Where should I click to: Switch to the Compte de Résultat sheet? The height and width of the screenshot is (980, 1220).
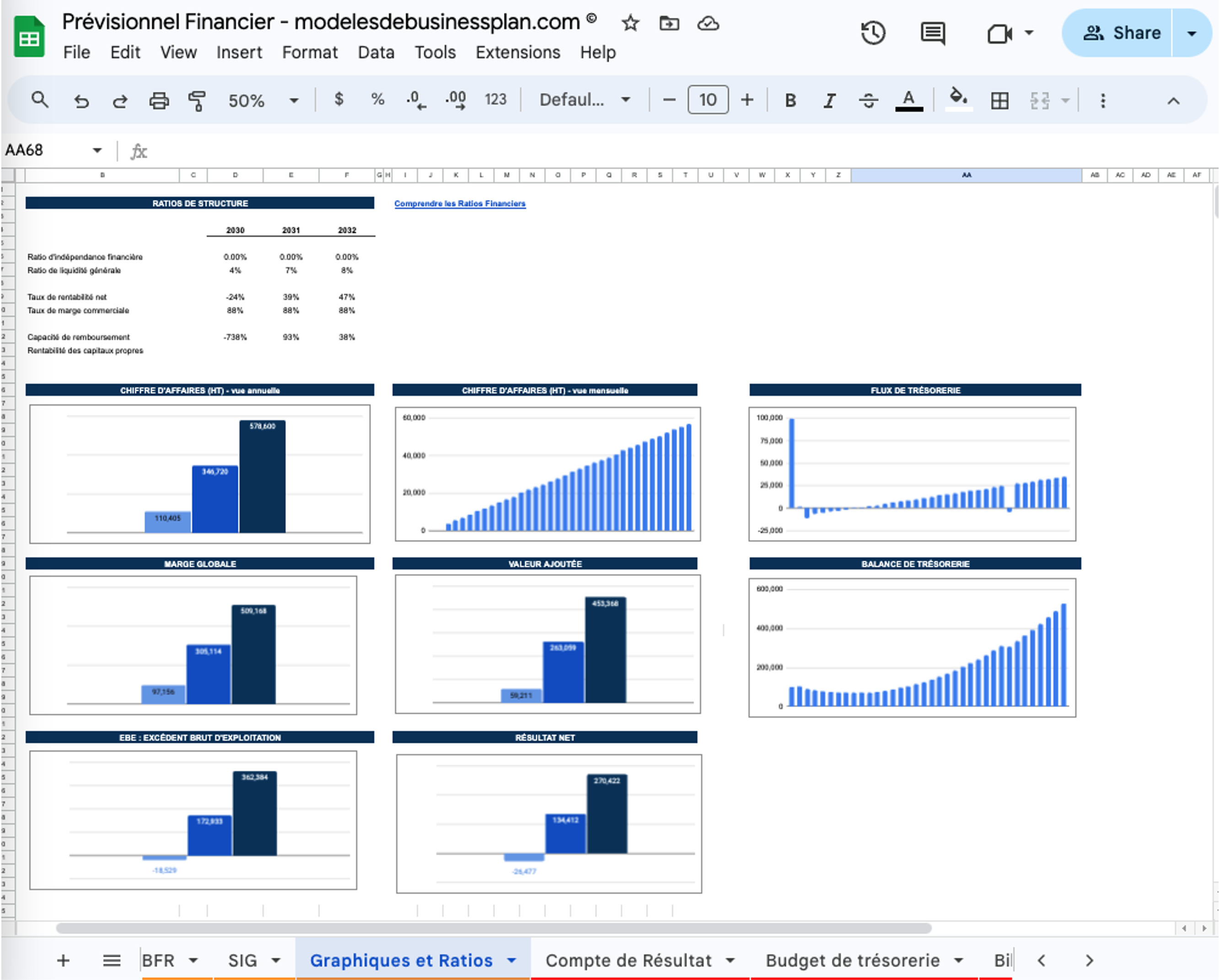point(630,959)
